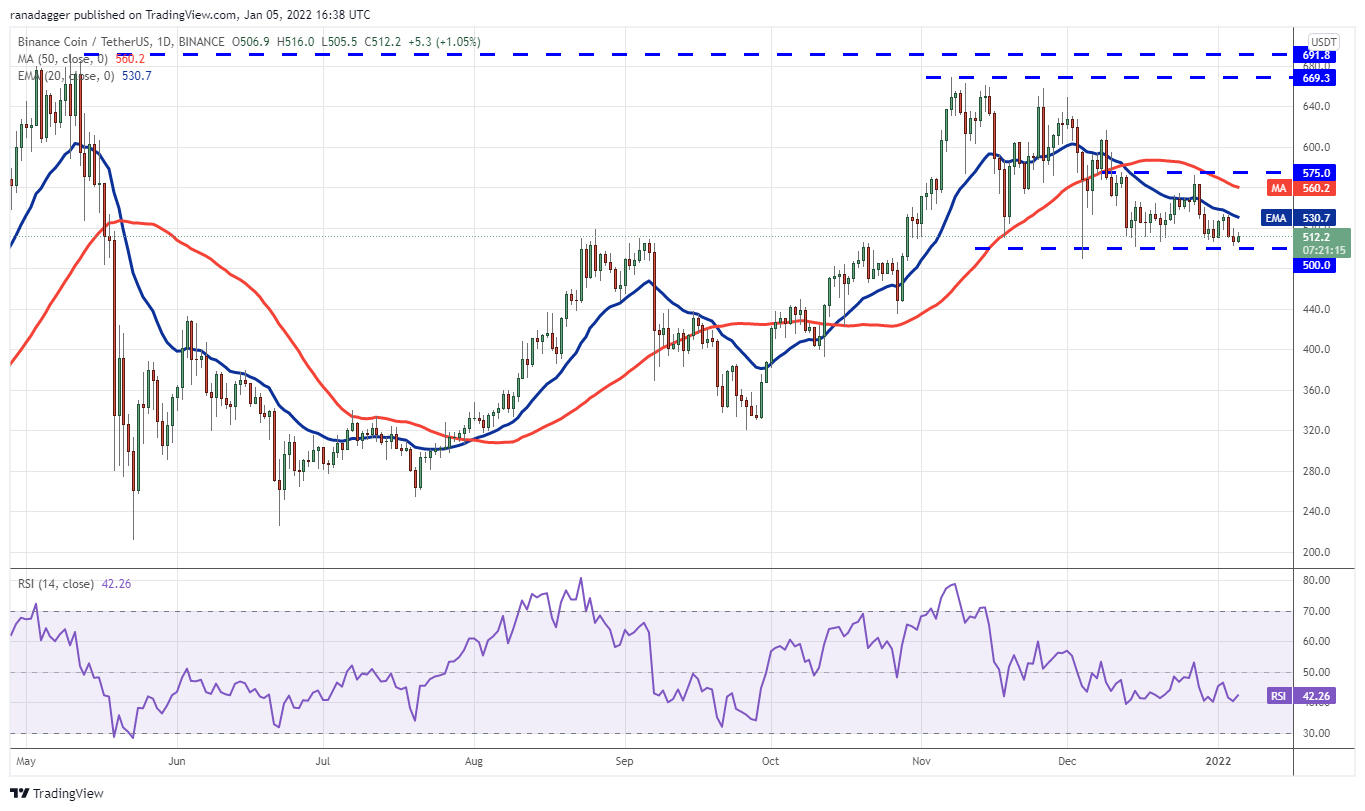
Task: Click the 2022 label on the time axis
Action: (1220, 761)
